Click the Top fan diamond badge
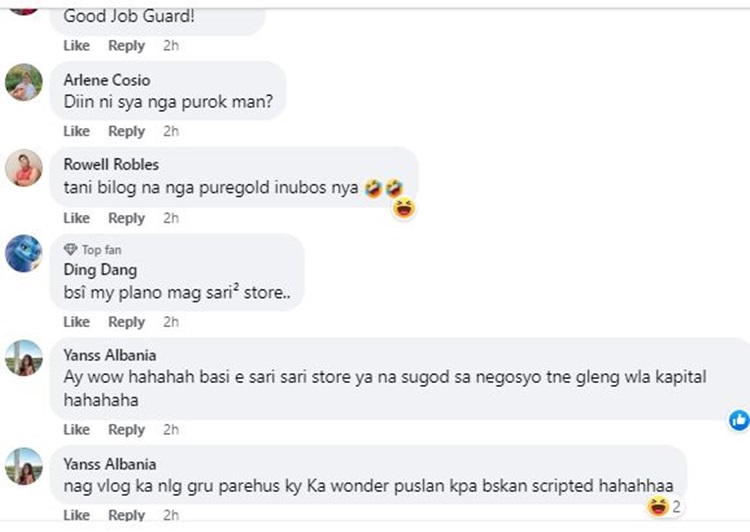The image size is (750, 532). point(70,250)
